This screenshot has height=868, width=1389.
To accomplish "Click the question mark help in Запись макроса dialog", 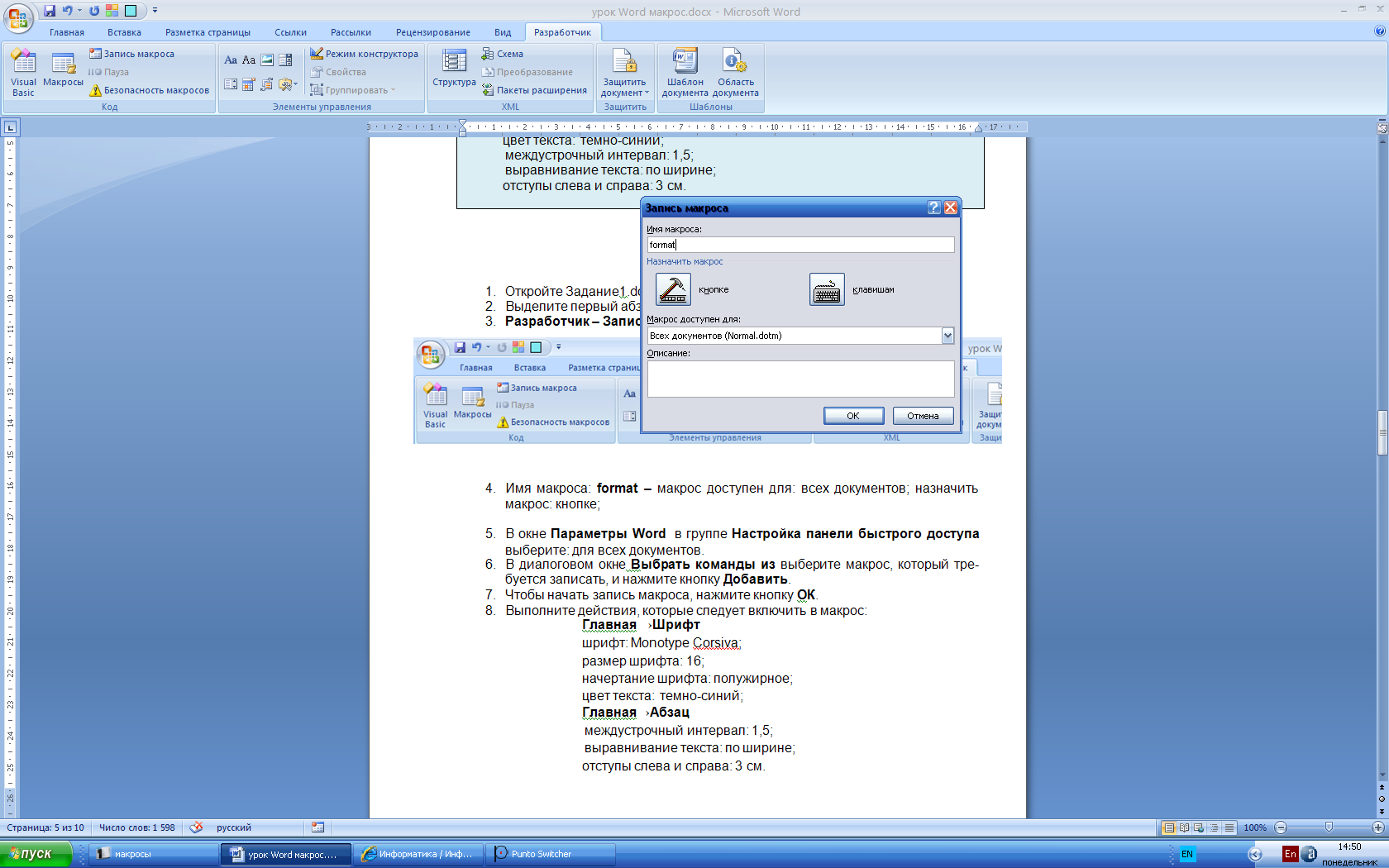I will (934, 207).
